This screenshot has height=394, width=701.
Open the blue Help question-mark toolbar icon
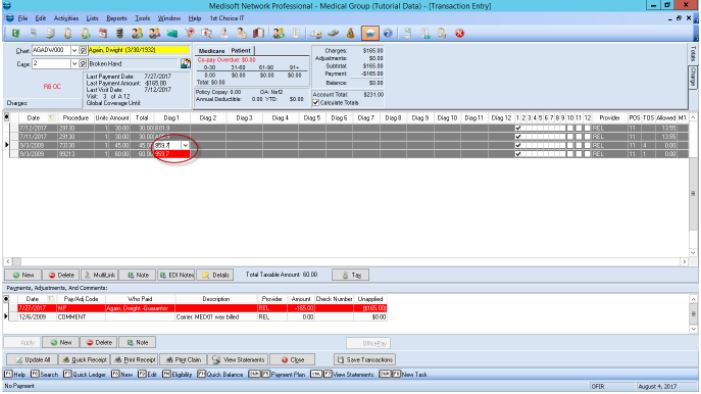(x=388, y=34)
